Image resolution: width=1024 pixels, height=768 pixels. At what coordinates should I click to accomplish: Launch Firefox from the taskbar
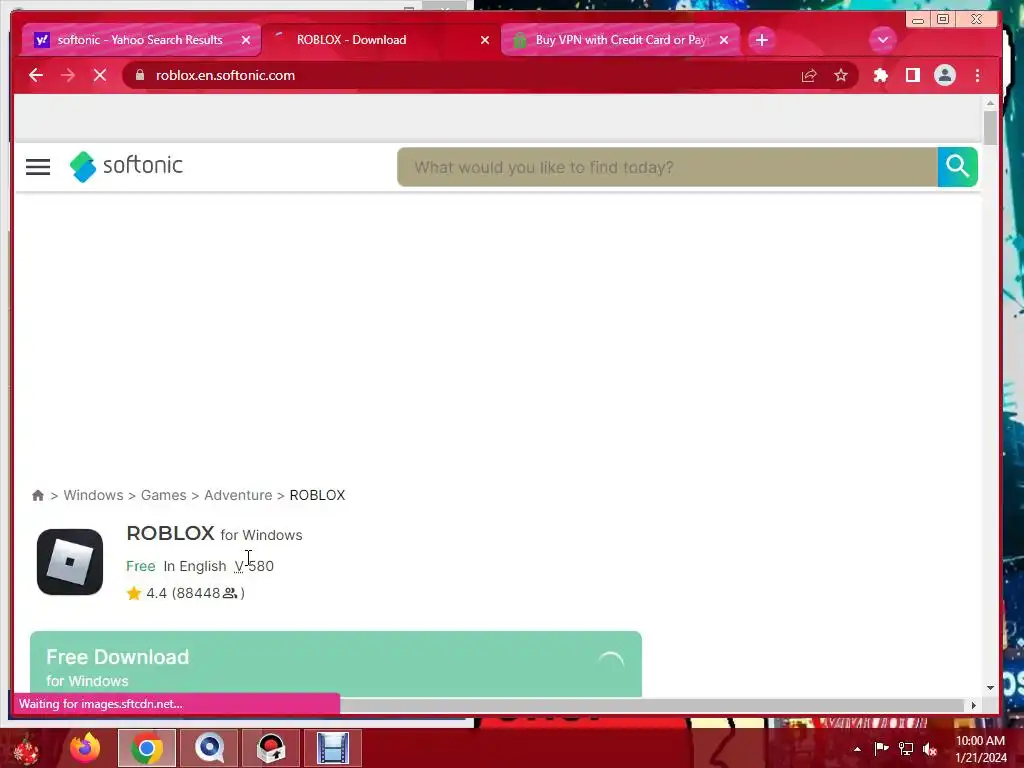pos(85,748)
